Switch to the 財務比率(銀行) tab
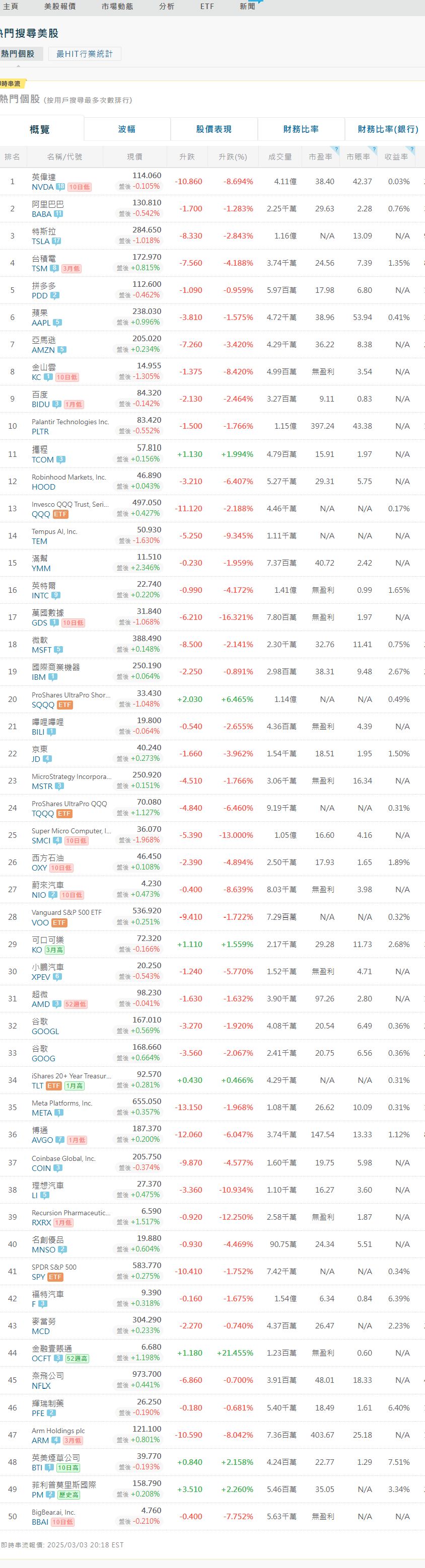This screenshot has height=1568, width=425. [x=388, y=130]
